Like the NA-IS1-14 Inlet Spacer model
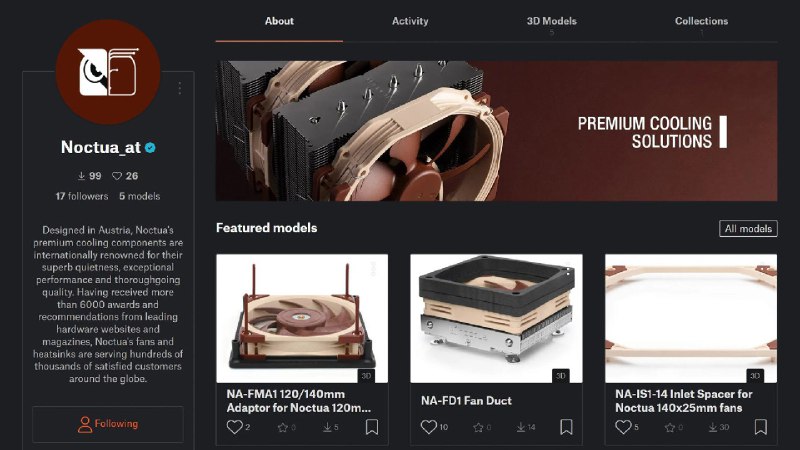This screenshot has height=450, width=800. (623, 427)
